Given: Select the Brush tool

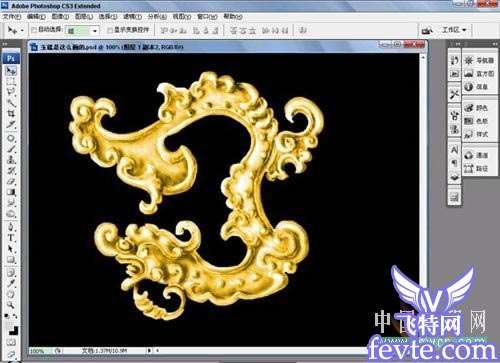Looking at the screenshot, I should click(x=12, y=149).
